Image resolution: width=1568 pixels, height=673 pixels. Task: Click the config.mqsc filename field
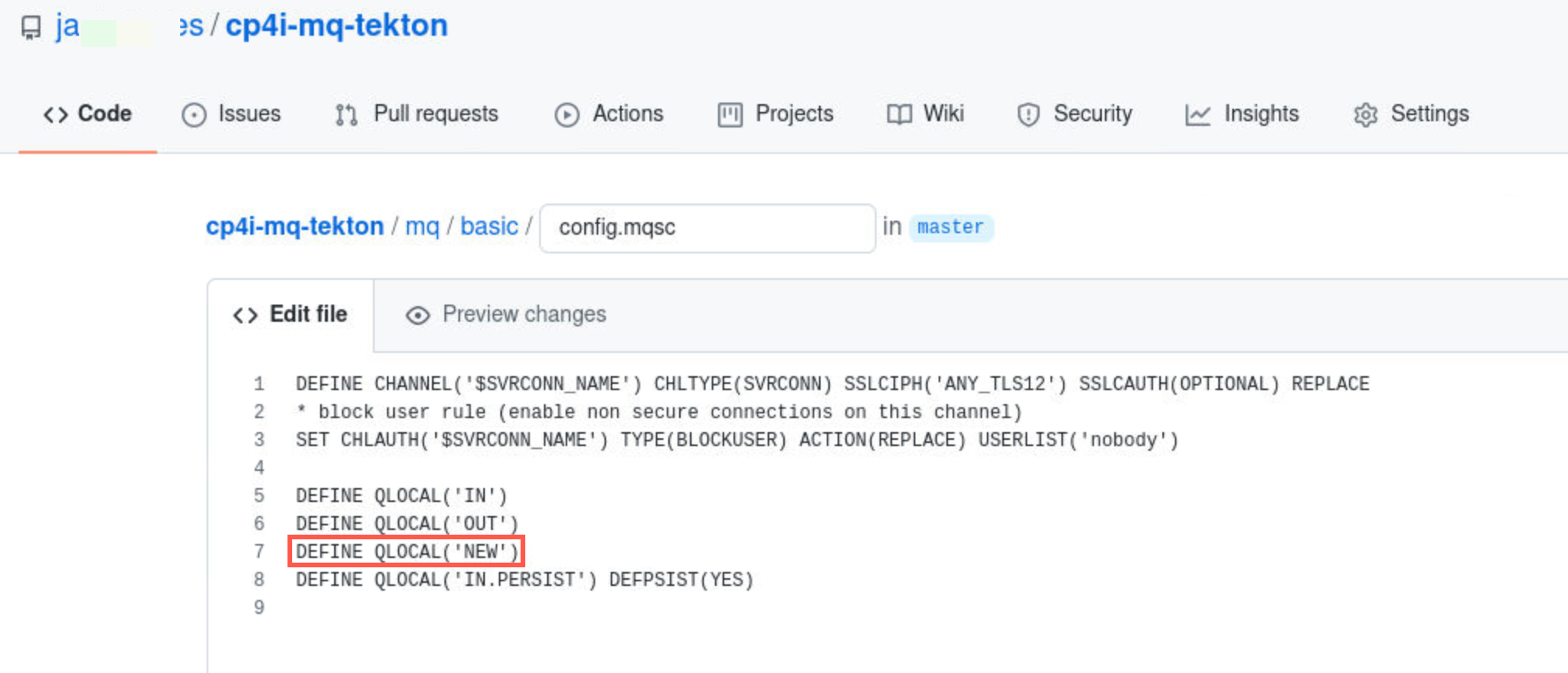(708, 228)
